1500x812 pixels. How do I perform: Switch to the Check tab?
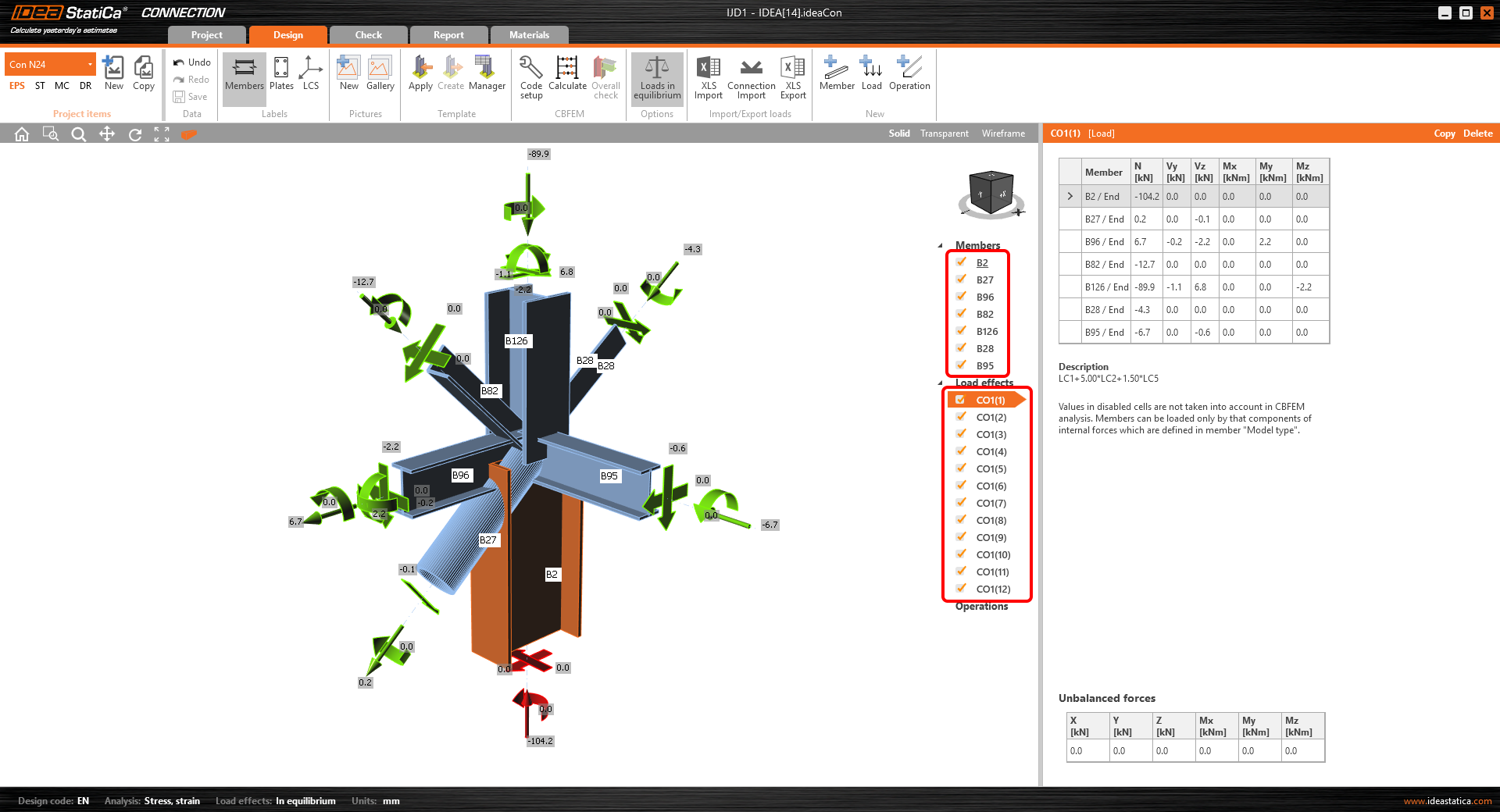click(x=368, y=35)
